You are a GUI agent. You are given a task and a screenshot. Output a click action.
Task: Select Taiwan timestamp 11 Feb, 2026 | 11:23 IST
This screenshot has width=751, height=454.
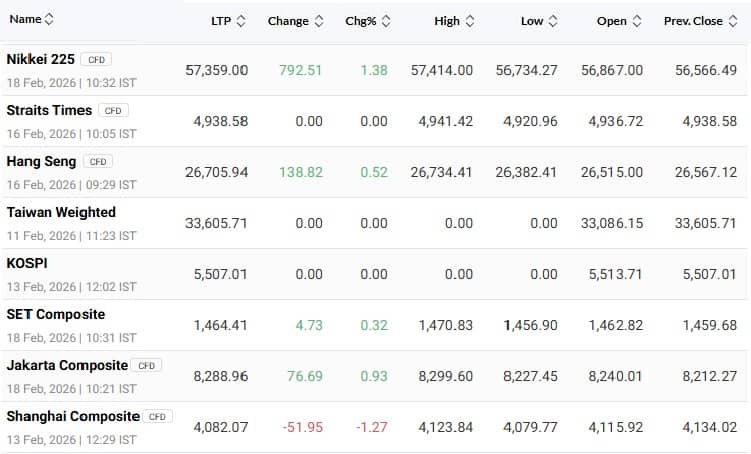click(x=71, y=236)
